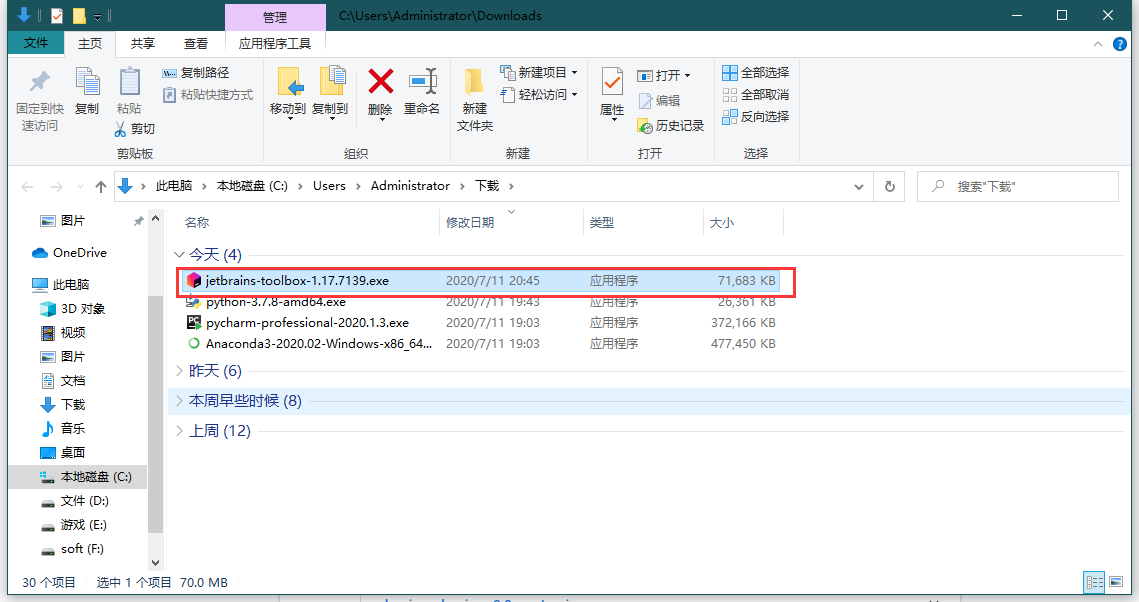Switch to the View (查看) tab
This screenshot has height=602, width=1139.
[195, 44]
